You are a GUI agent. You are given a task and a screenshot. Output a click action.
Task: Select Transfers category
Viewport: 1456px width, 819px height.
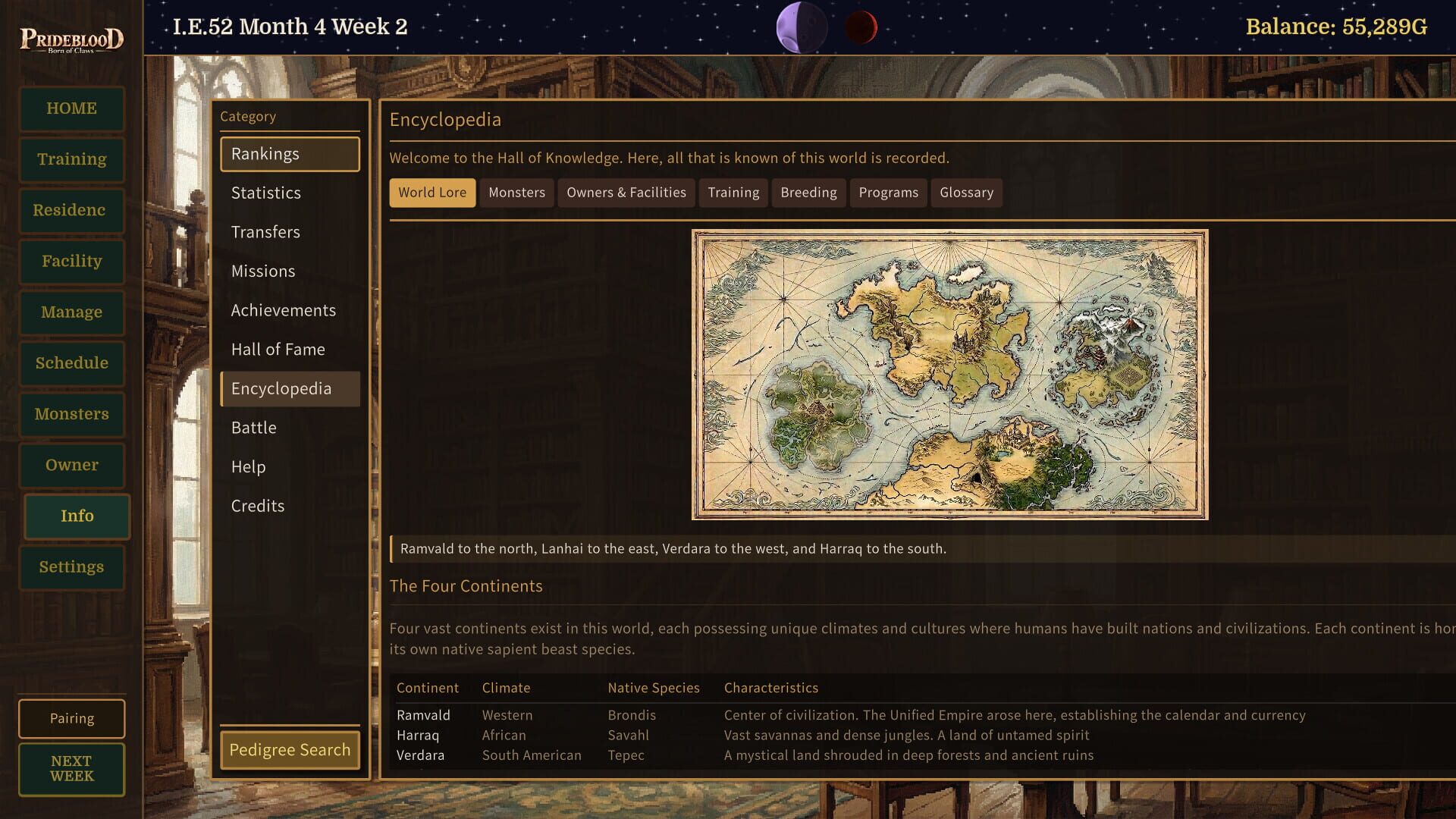(290, 232)
